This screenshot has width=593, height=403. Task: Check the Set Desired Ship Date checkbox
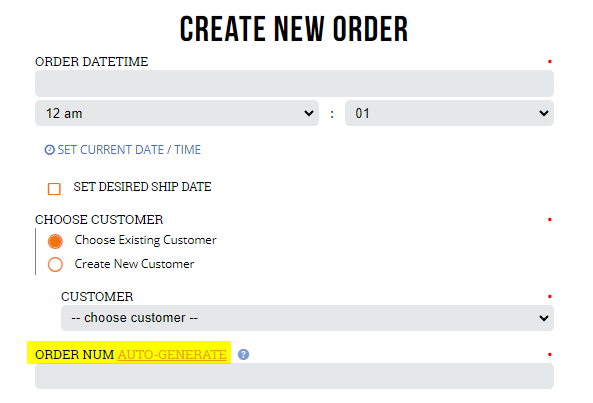click(x=54, y=189)
